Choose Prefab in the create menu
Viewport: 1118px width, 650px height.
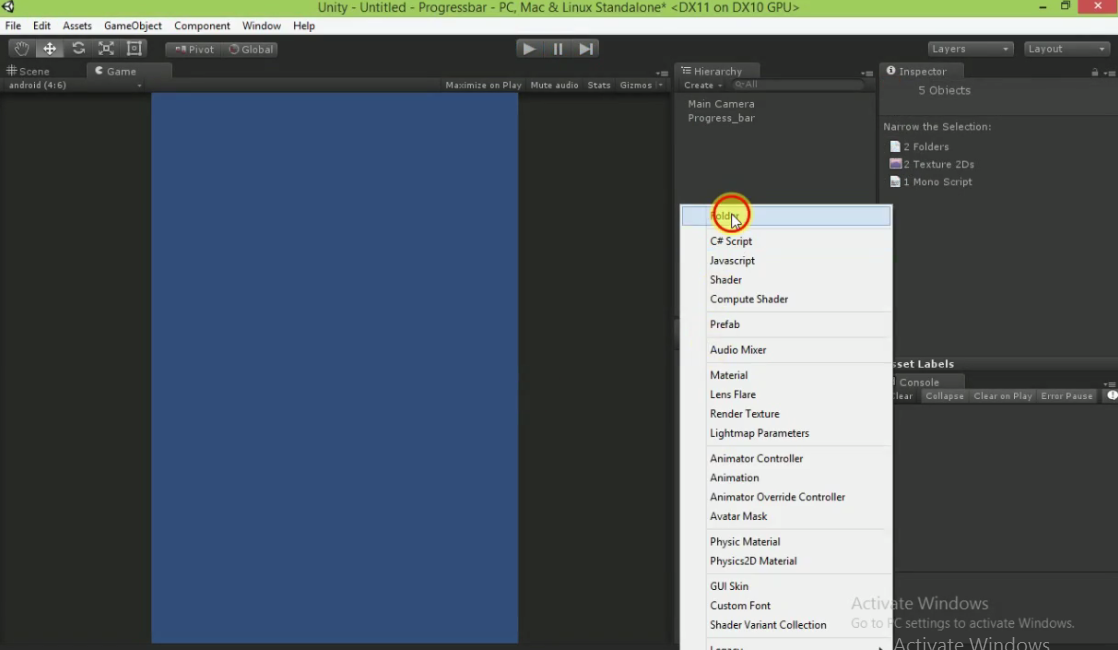(786, 324)
